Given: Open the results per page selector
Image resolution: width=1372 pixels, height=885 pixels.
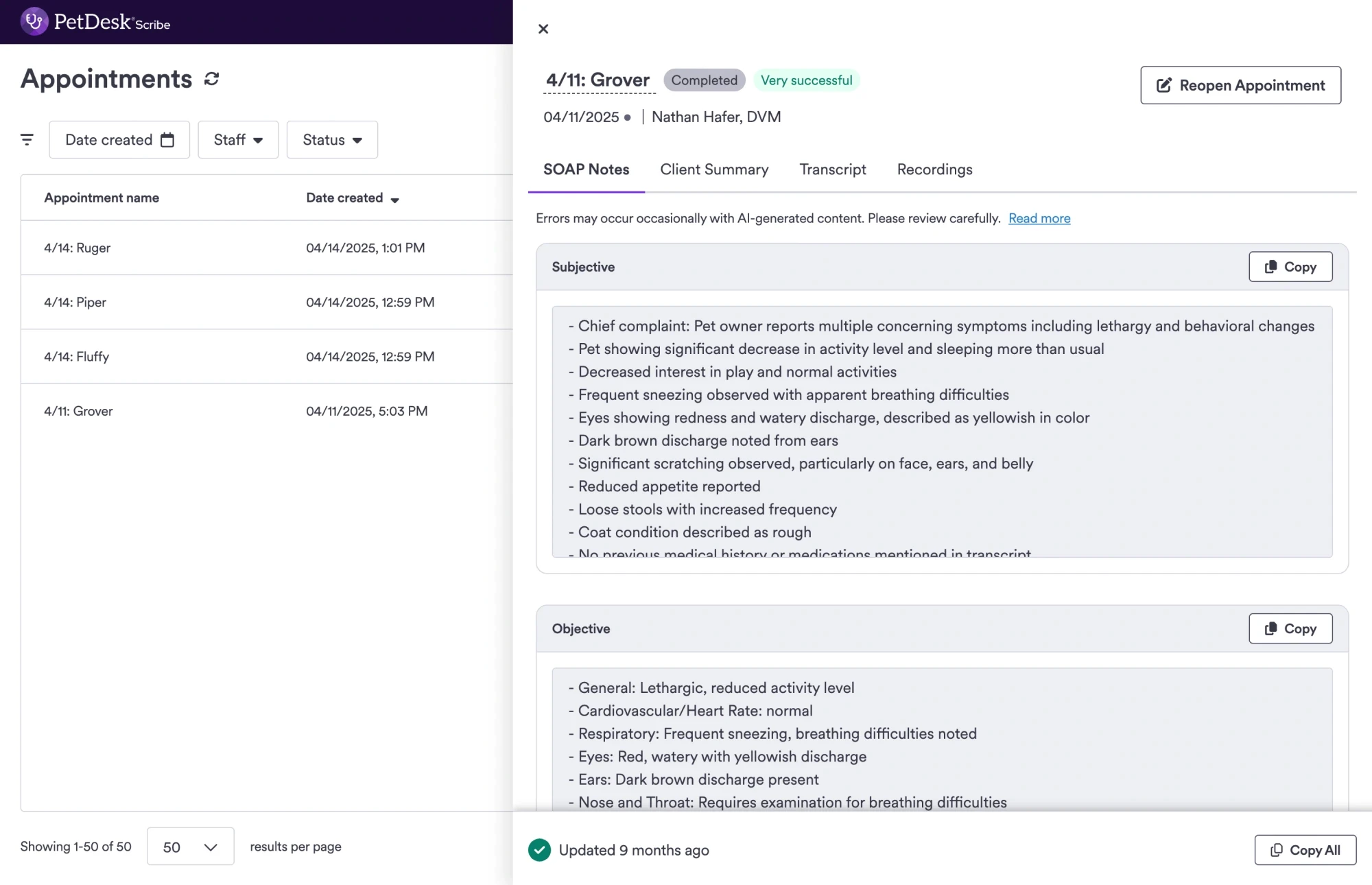Looking at the screenshot, I should tap(190, 847).
